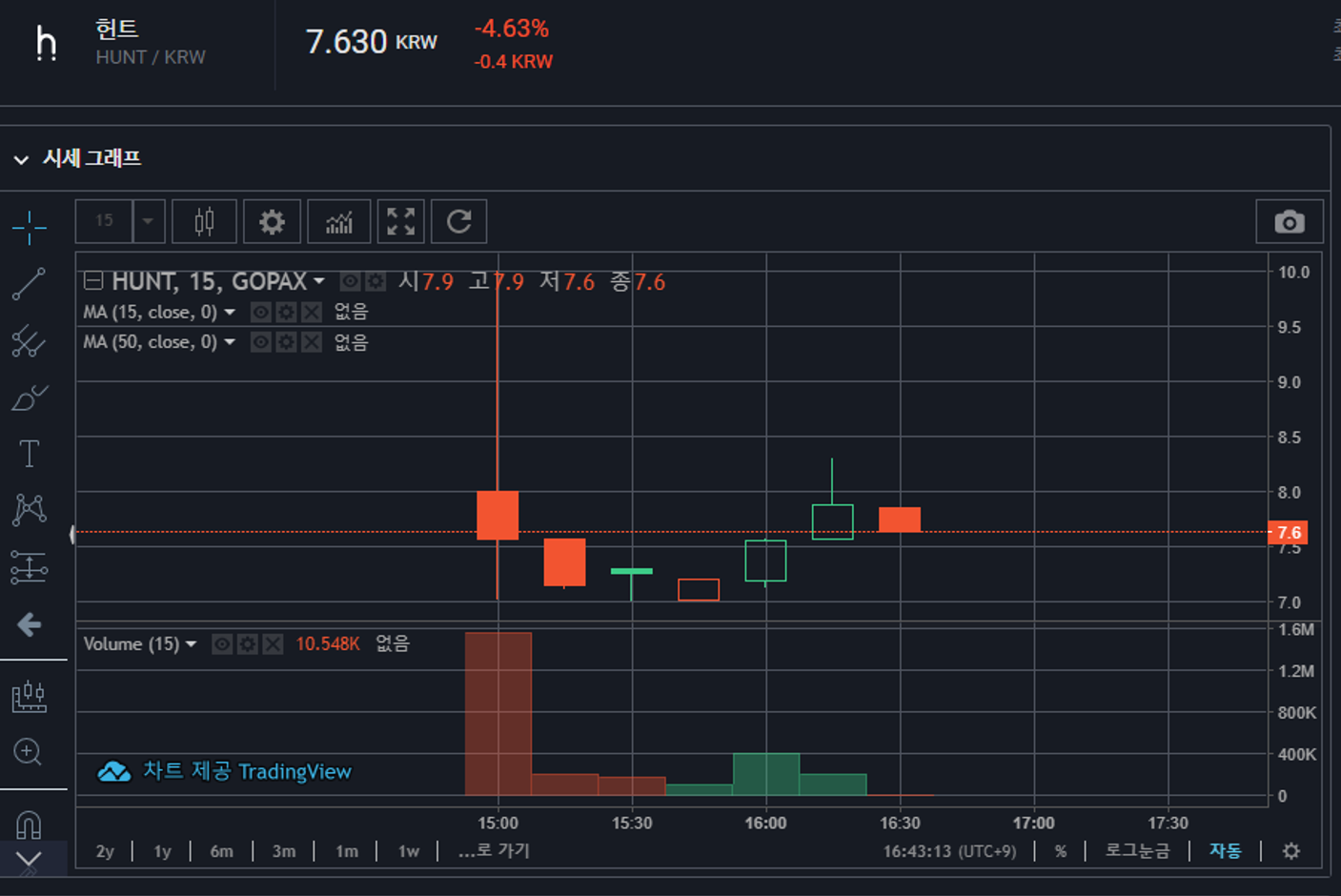Toggle 로그눈금 logarithmic scale
Image resolution: width=1341 pixels, height=896 pixels.
1137,850
